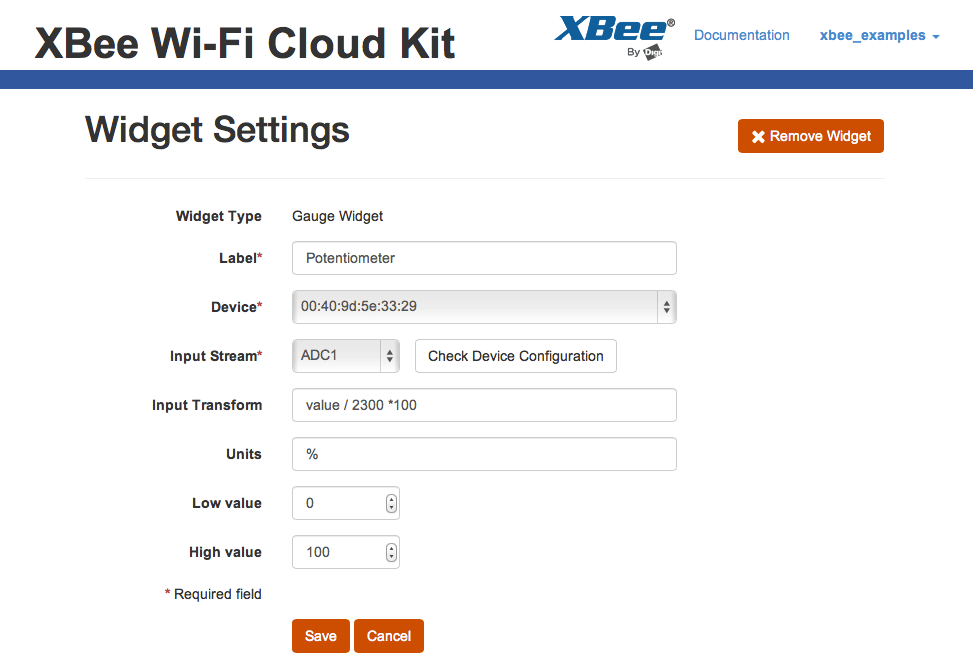973x666 pixels.
Task: Save the widget settings
Action: (321, 636)
